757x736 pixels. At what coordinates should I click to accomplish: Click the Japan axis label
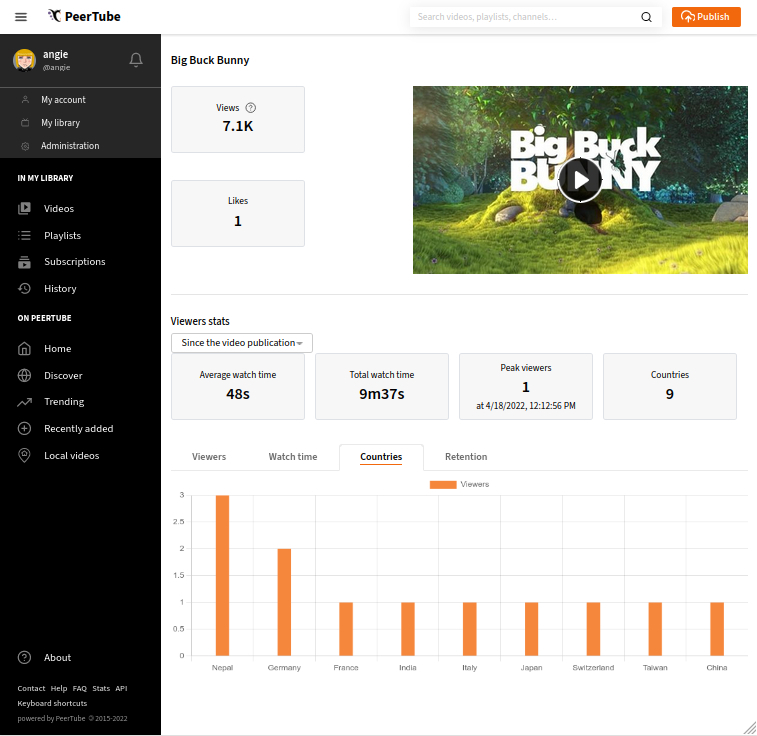tap(531, 667)
